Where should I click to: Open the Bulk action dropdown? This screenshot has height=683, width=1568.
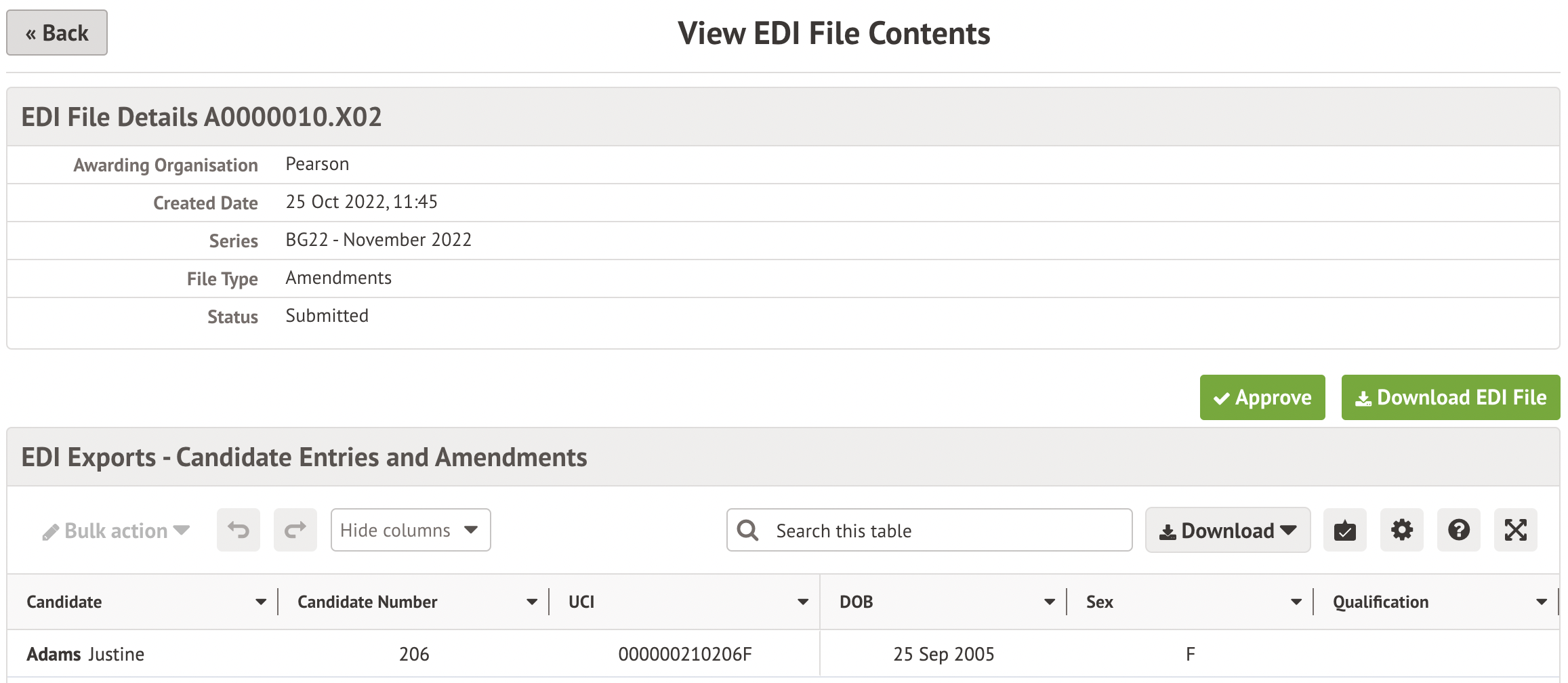click(x=116, y=531)
